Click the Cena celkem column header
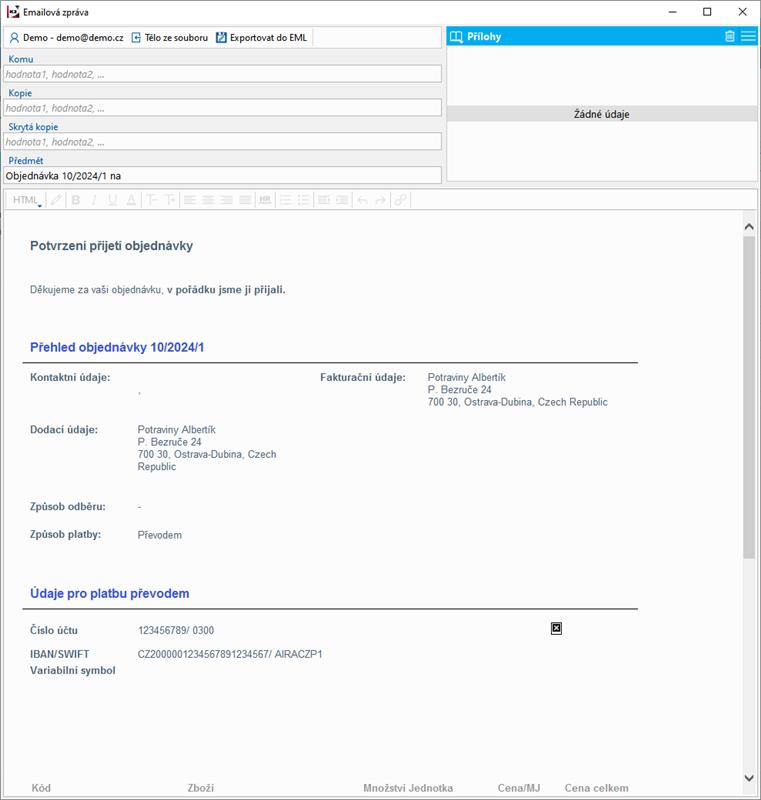This screenshot has height=800, width=761. 596,788
